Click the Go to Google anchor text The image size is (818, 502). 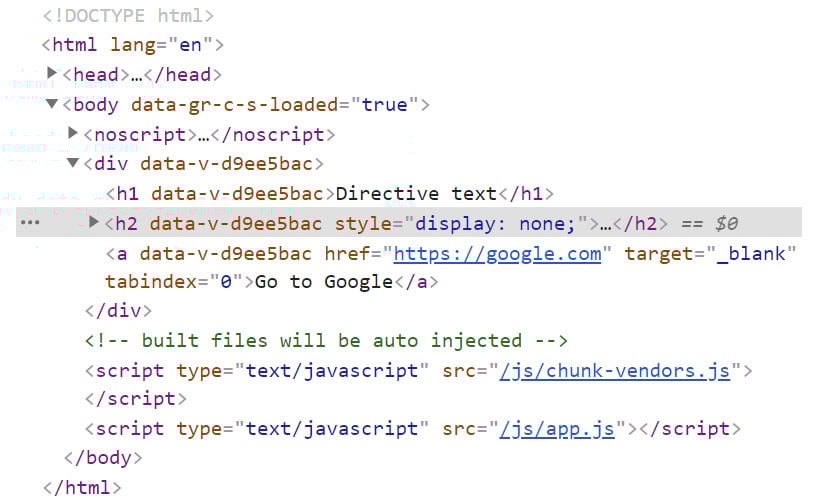(323, 282)
